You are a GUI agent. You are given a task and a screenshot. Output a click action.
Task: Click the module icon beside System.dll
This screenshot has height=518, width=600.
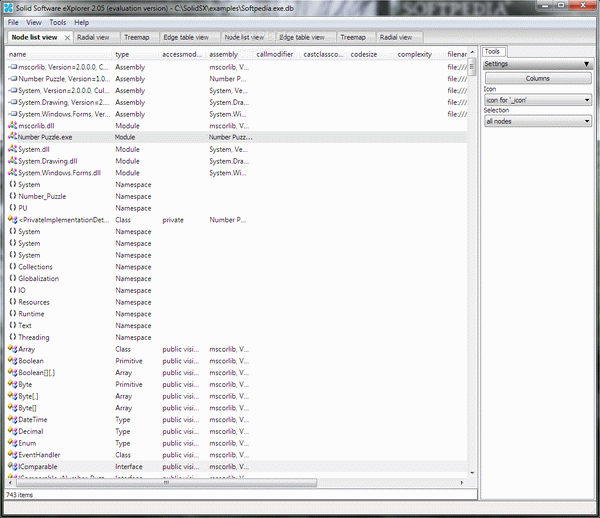pos(13,149)
